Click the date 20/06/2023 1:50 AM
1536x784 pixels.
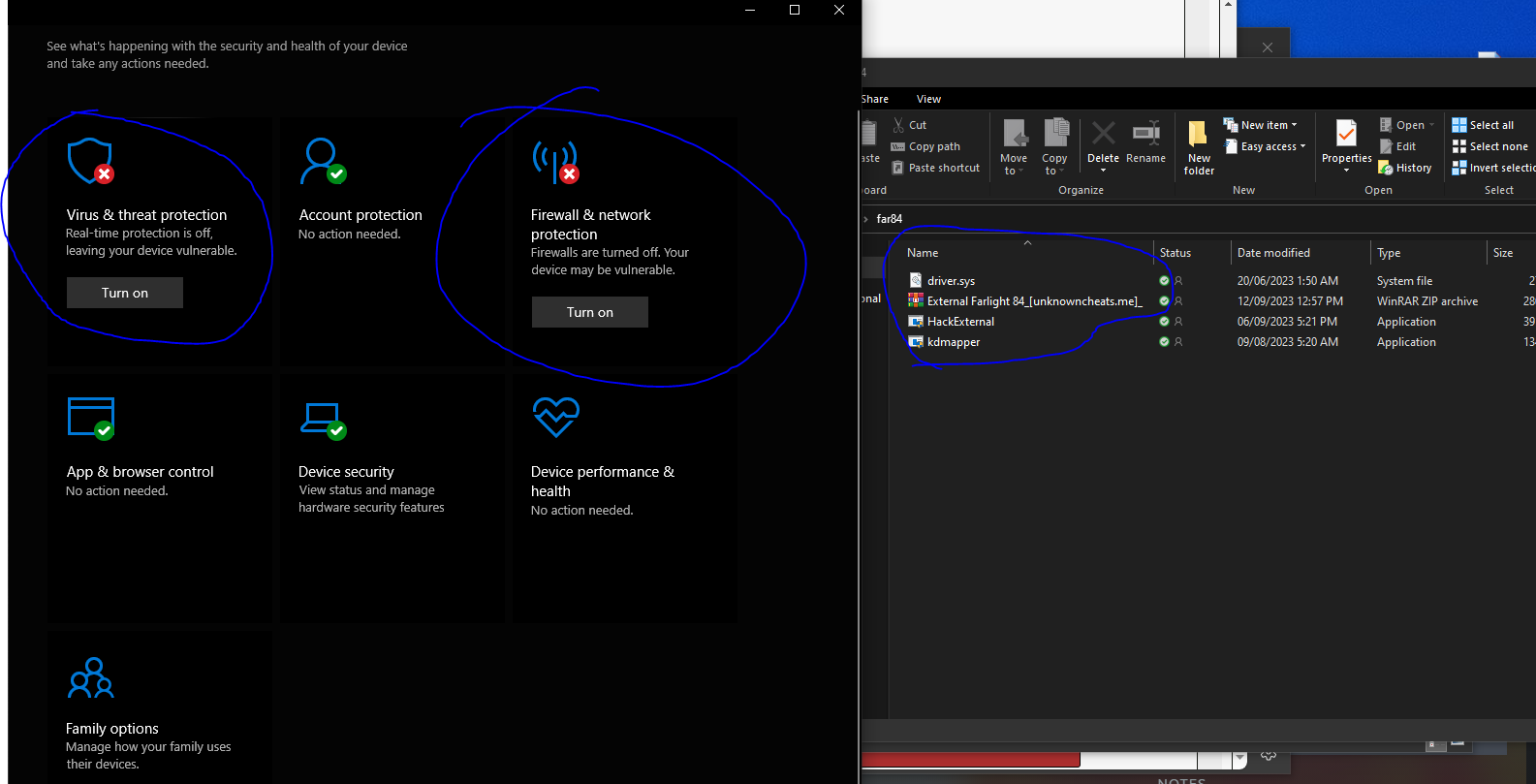point(1287,281)
